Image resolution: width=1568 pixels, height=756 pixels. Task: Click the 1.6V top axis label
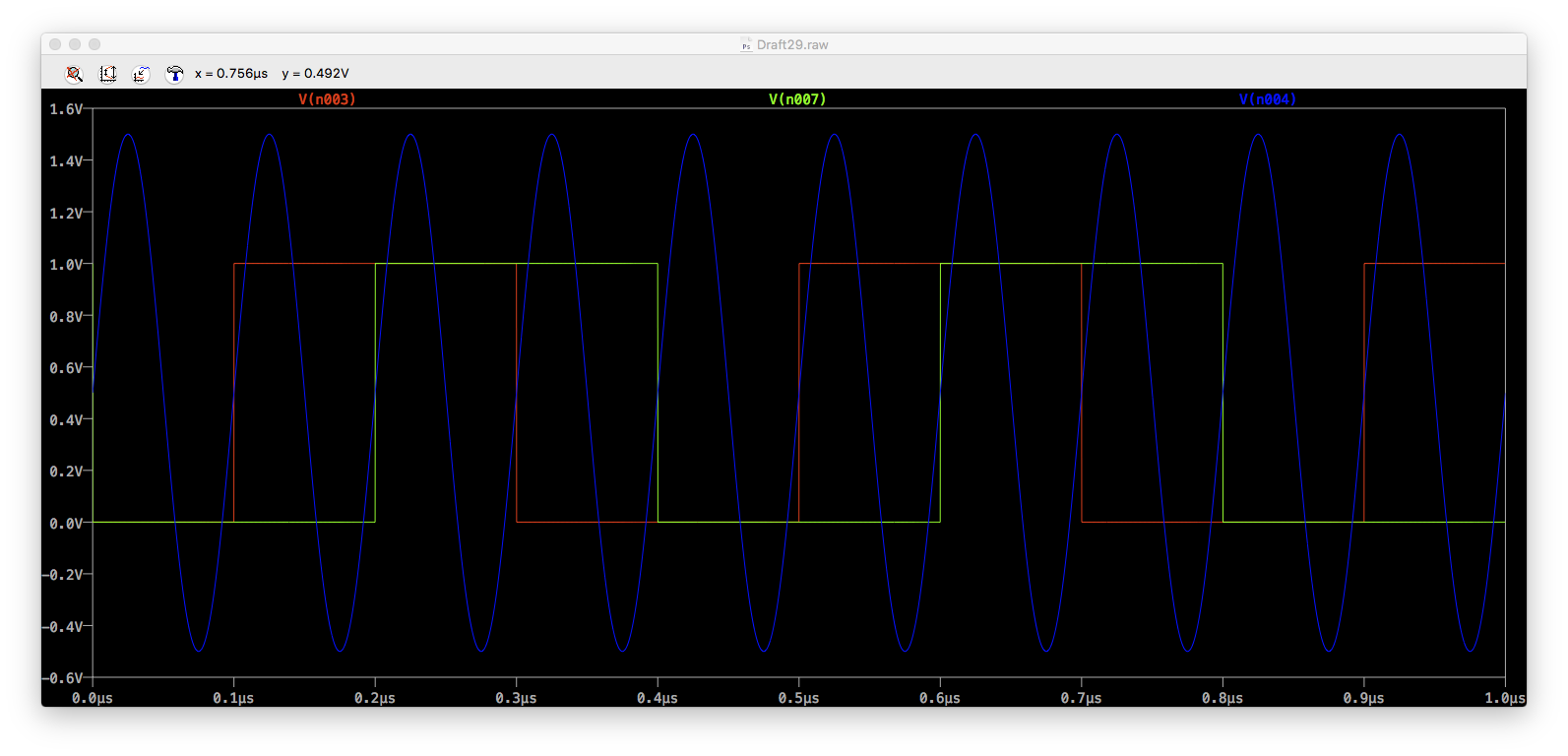[66, 109]
